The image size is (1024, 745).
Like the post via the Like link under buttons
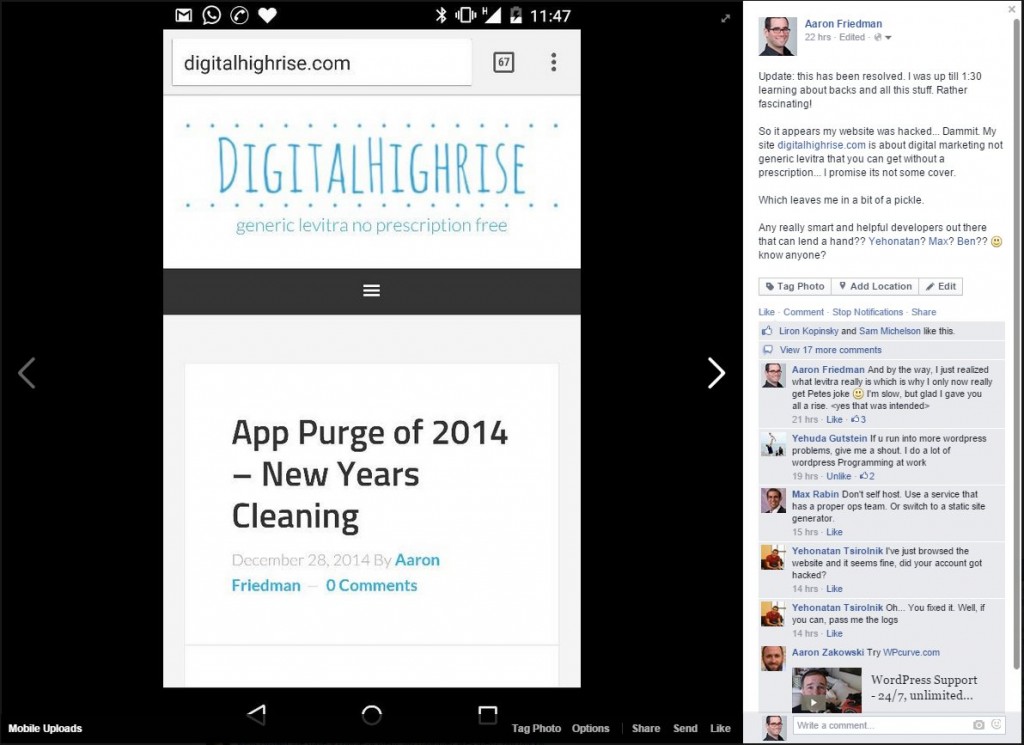coord(766,312)
